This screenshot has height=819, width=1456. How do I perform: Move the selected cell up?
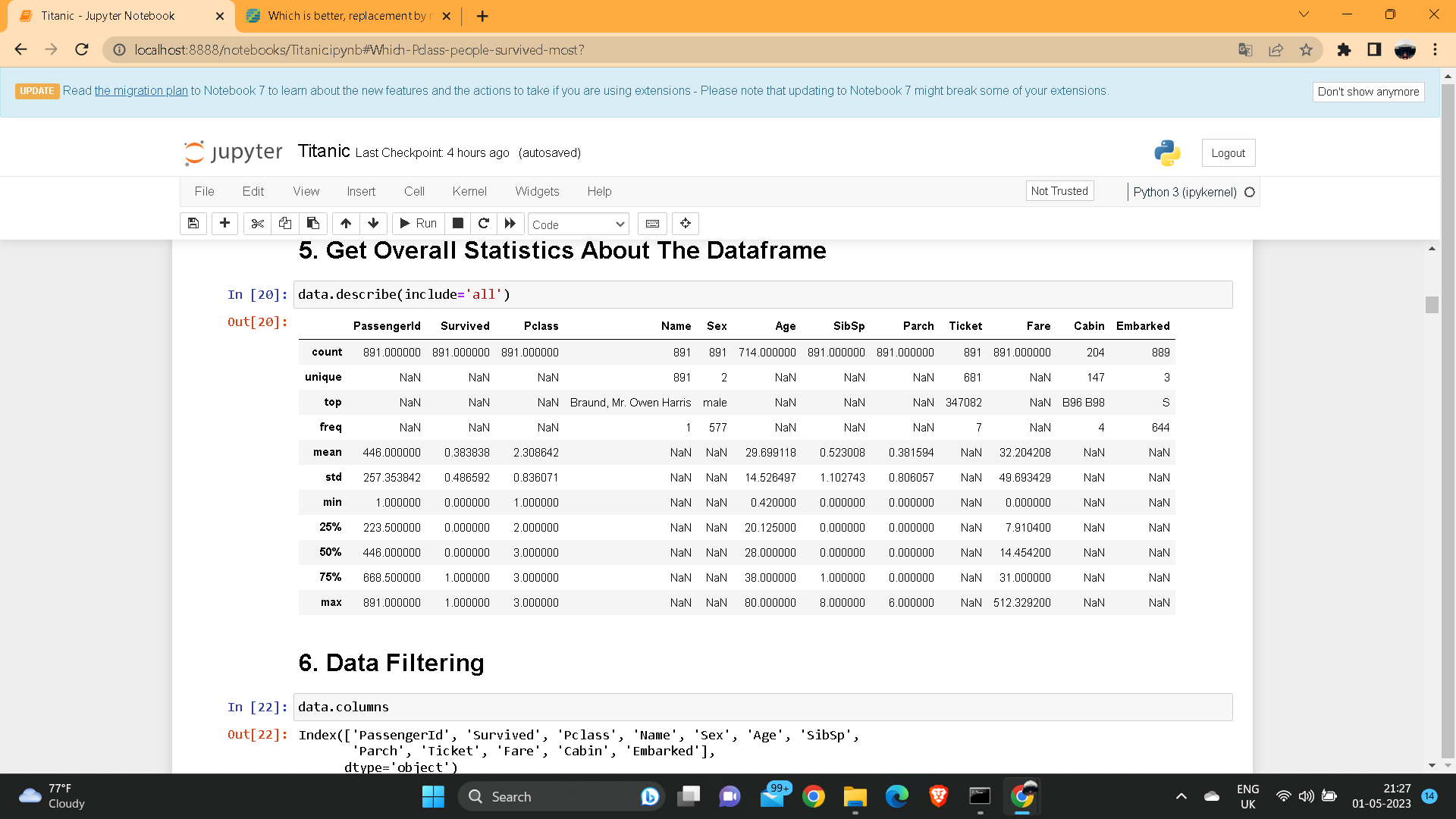pos(346,224)
